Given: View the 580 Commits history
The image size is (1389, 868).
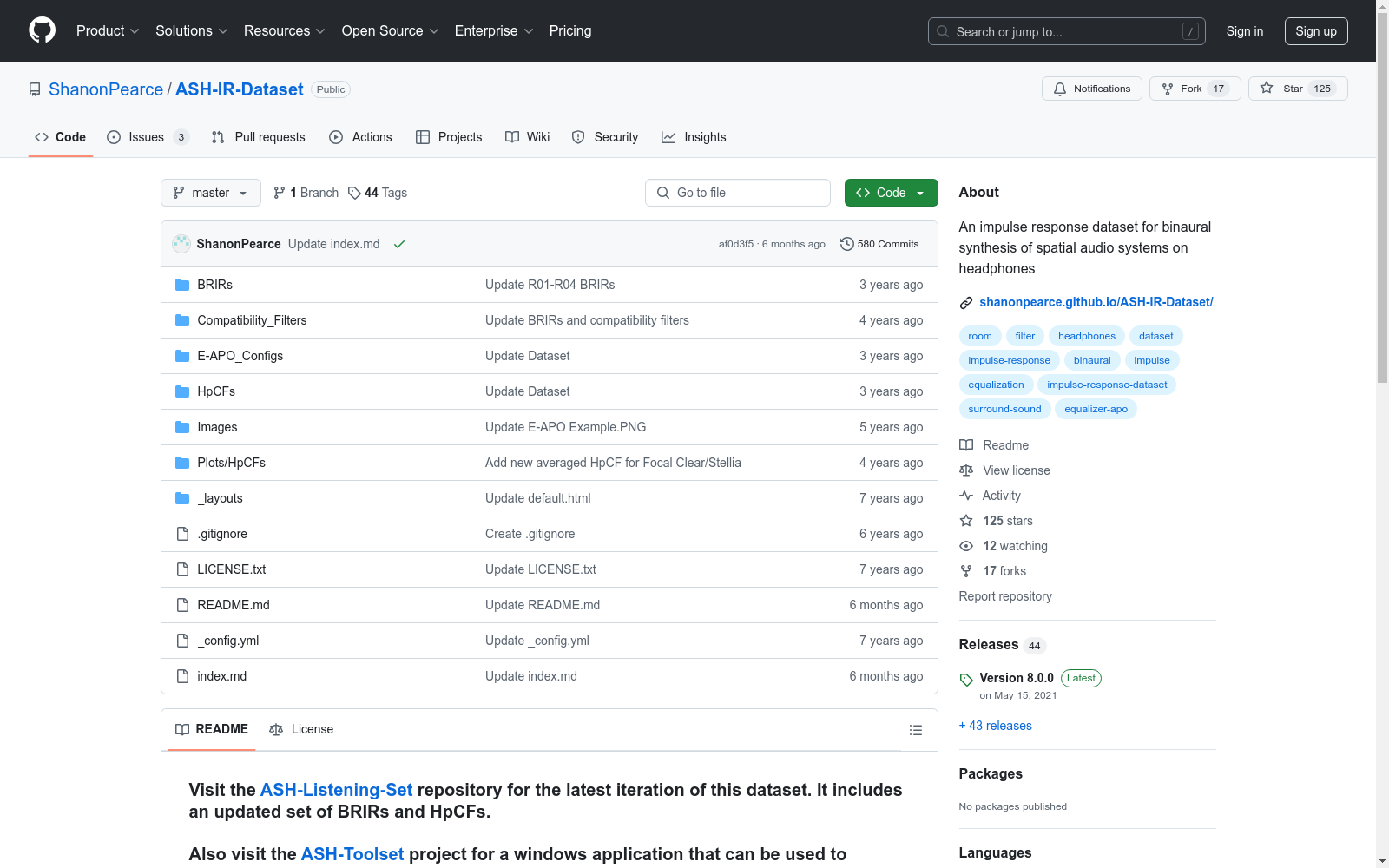Looking at the screenshot, I should (x=879, y=244).
